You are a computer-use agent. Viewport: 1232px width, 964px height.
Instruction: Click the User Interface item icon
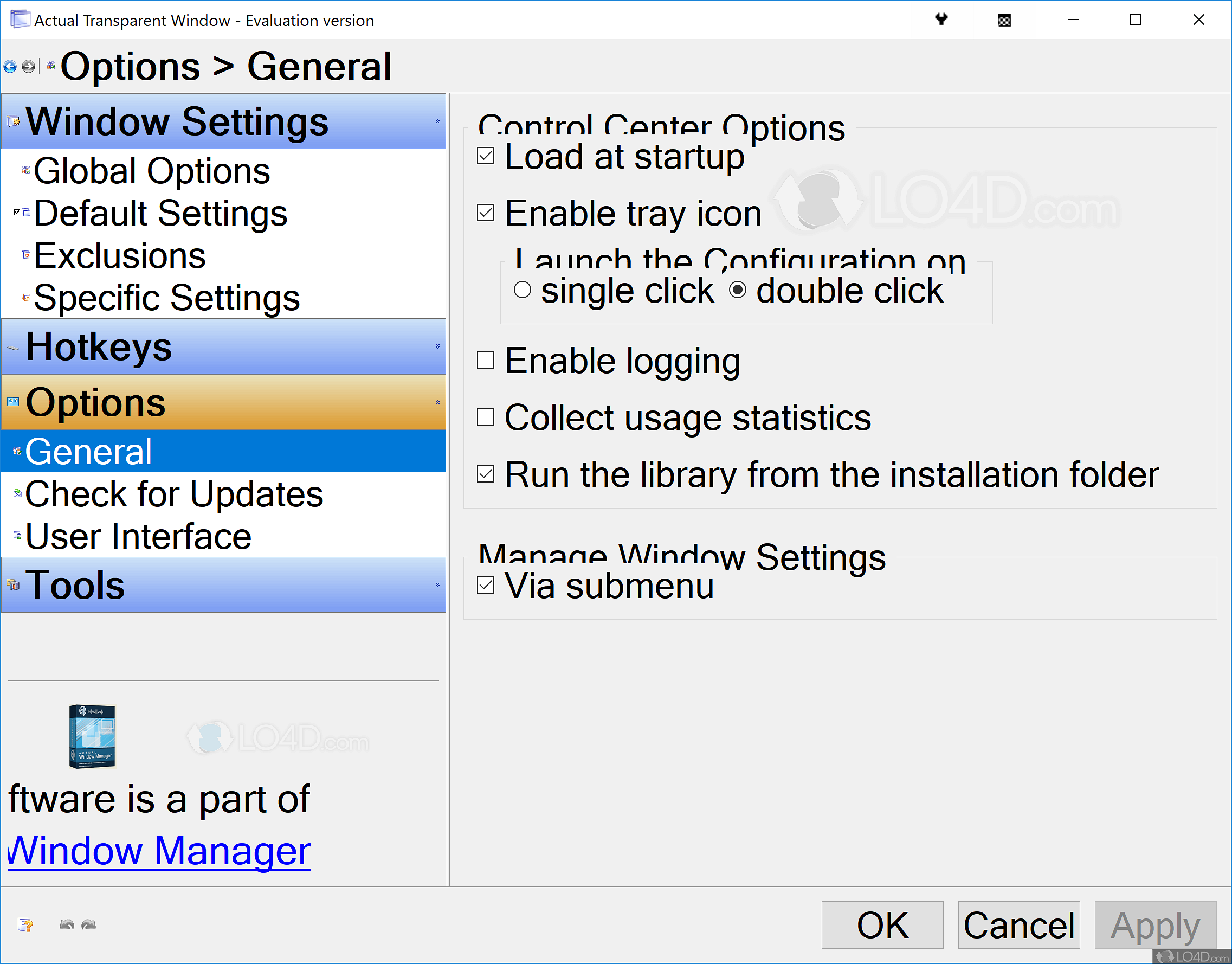point(17,536)
